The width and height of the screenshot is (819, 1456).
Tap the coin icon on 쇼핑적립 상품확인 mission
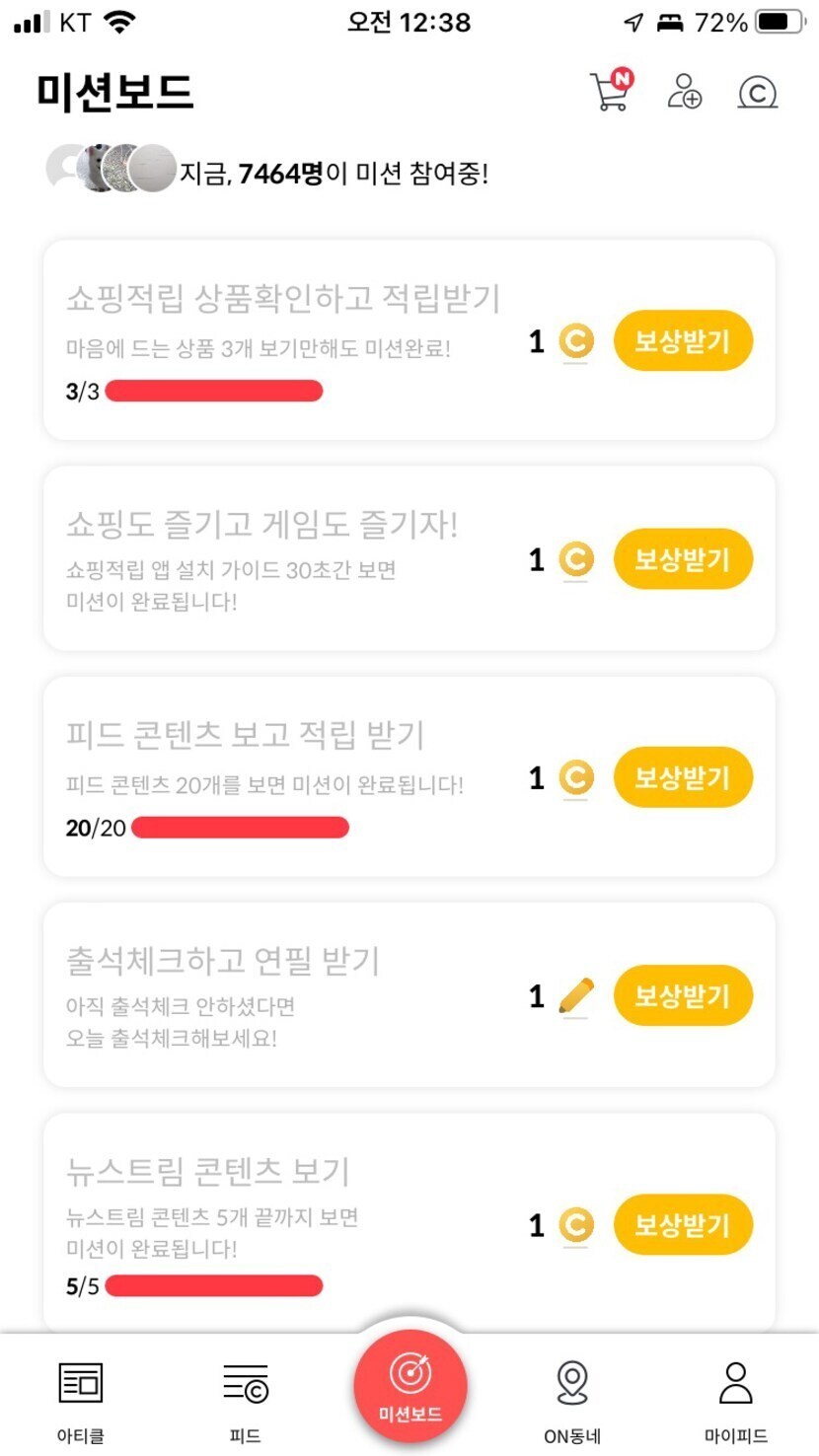(x=576, y=342)
